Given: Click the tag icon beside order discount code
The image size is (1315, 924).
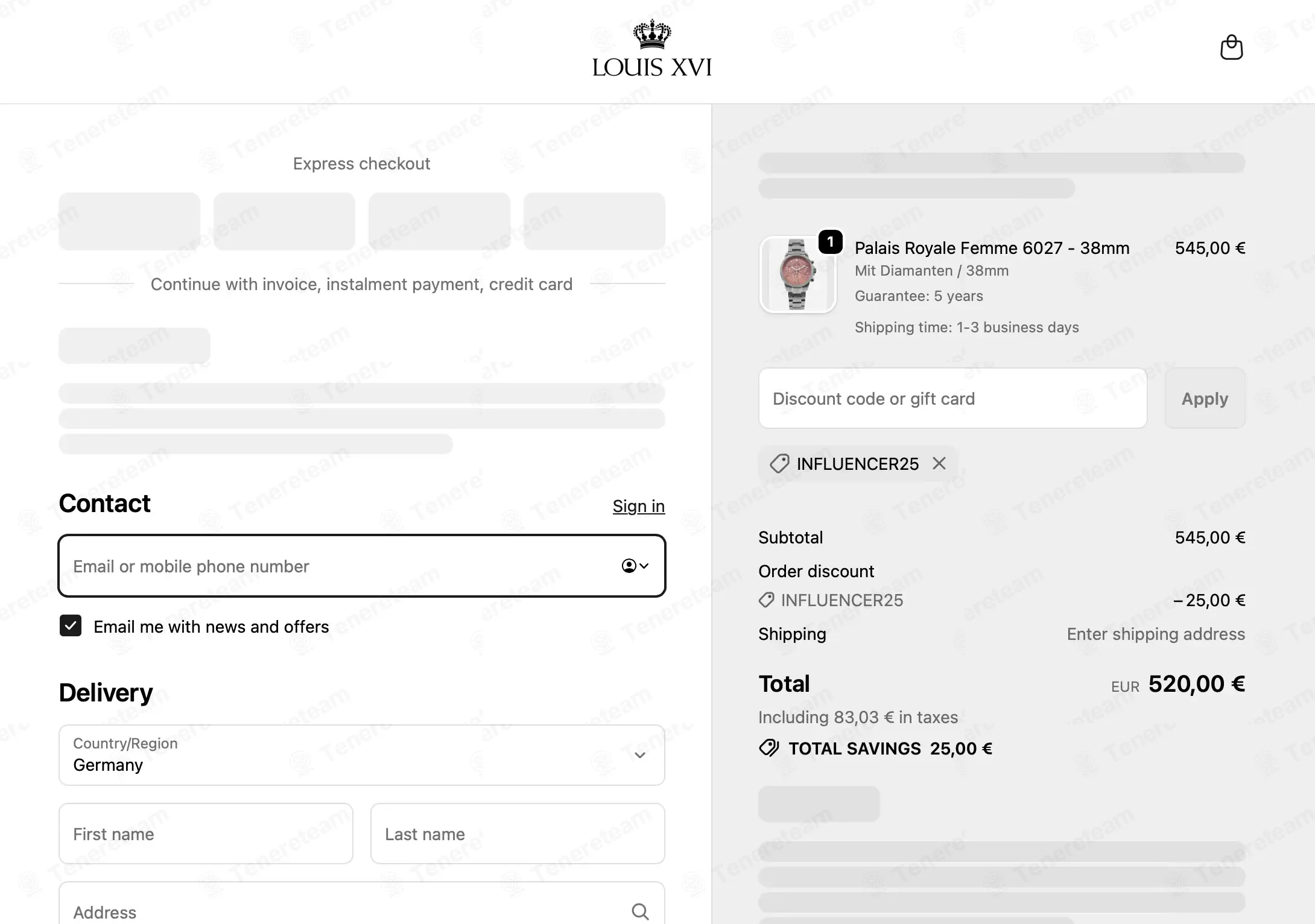Looking at the screenshot, I should coord(766,600).
